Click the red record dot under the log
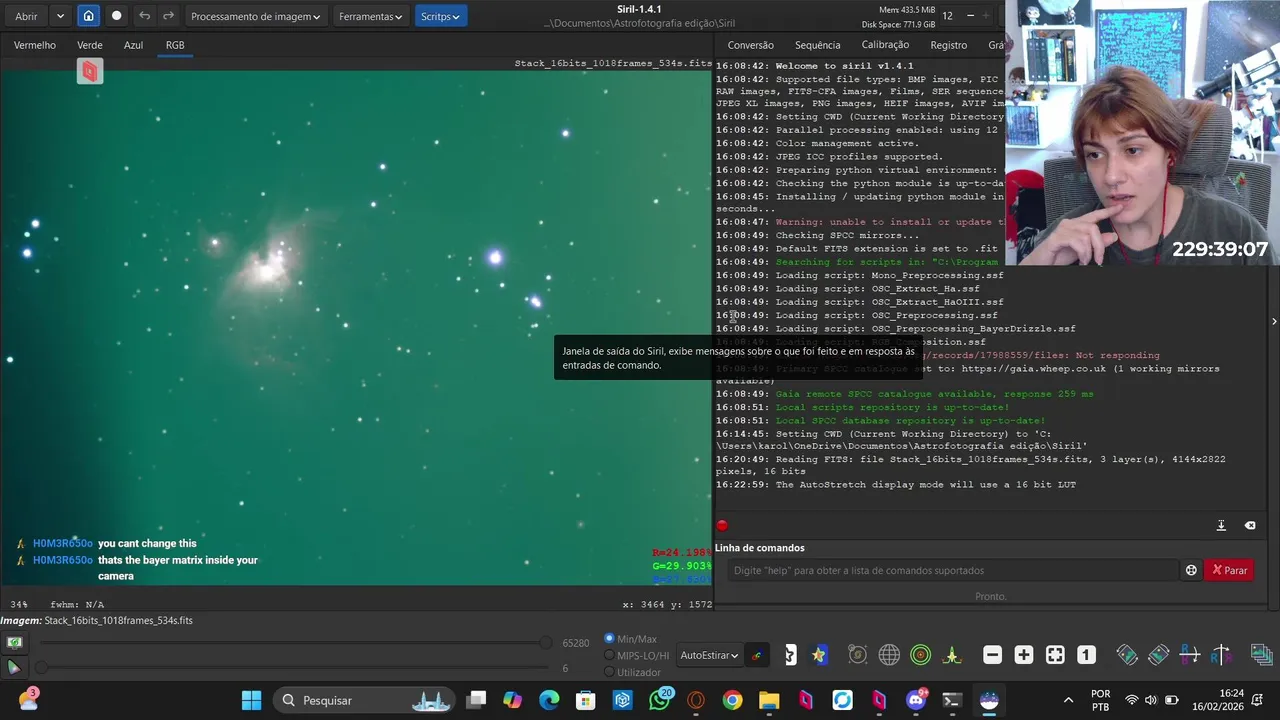Viewport: 1280px width, 720px height. point(722,525)
